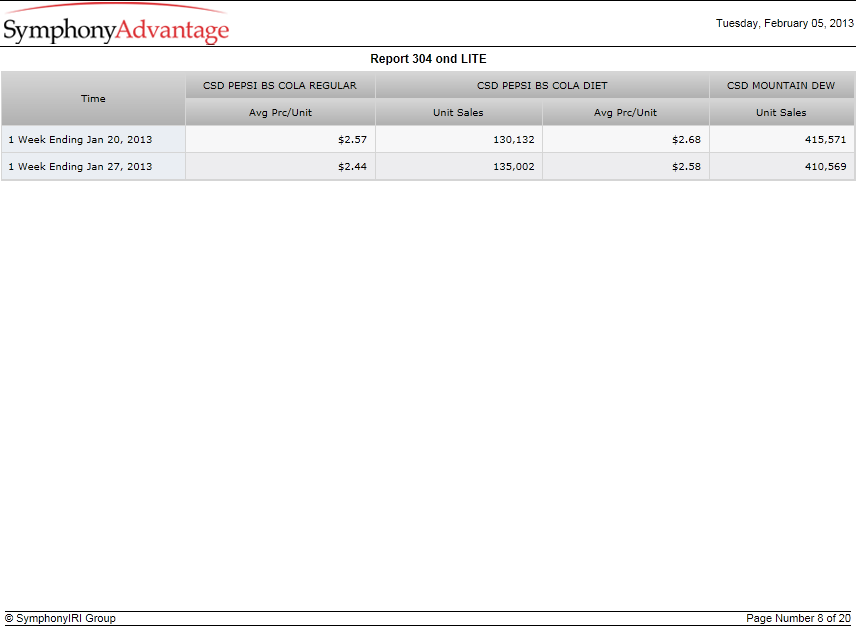Screen dimensions: 856x631
Task: Select Avg Prc/Unit subheader under Cola Diet
Action: pos(626,112)
